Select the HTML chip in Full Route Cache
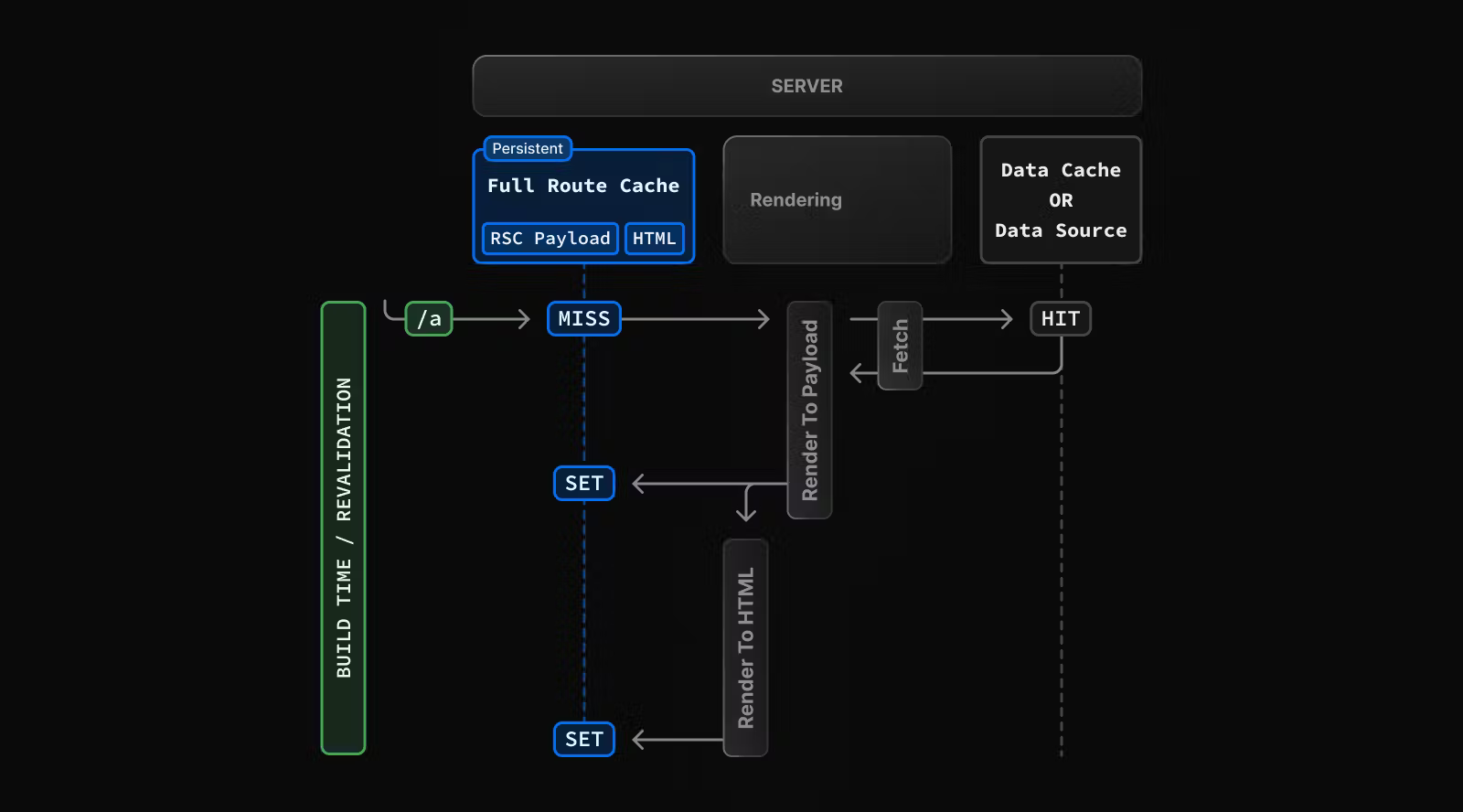The width and height of the screenshot is (1463, 812). tap(654, 239)
